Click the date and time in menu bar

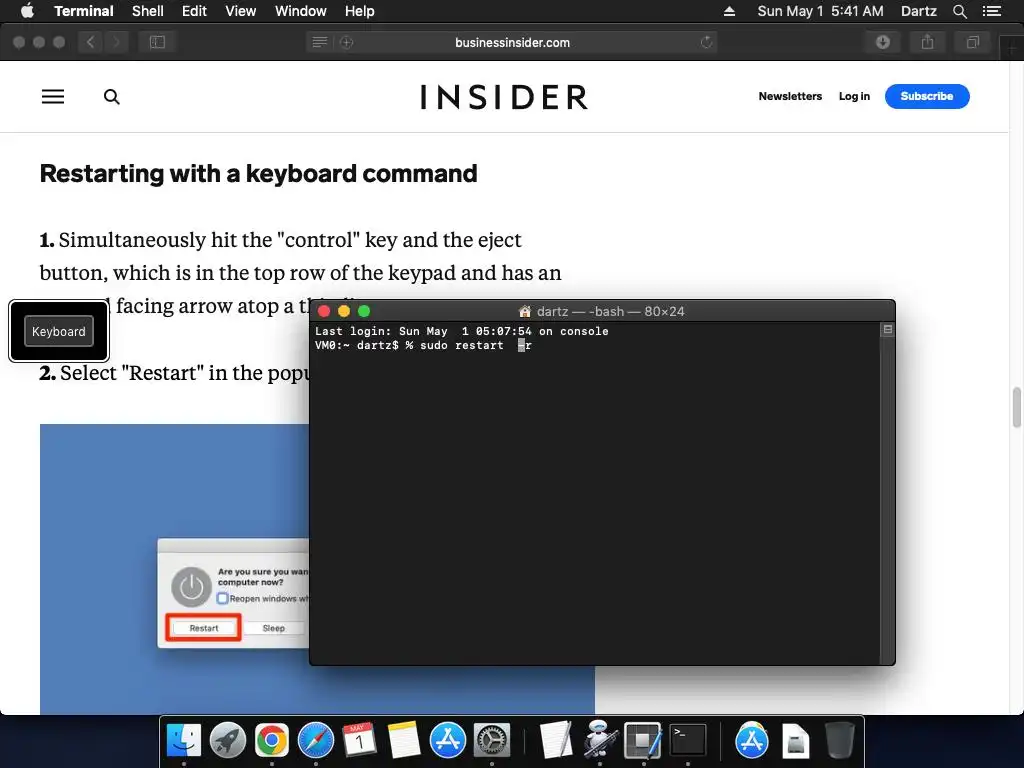pos(820,11)
